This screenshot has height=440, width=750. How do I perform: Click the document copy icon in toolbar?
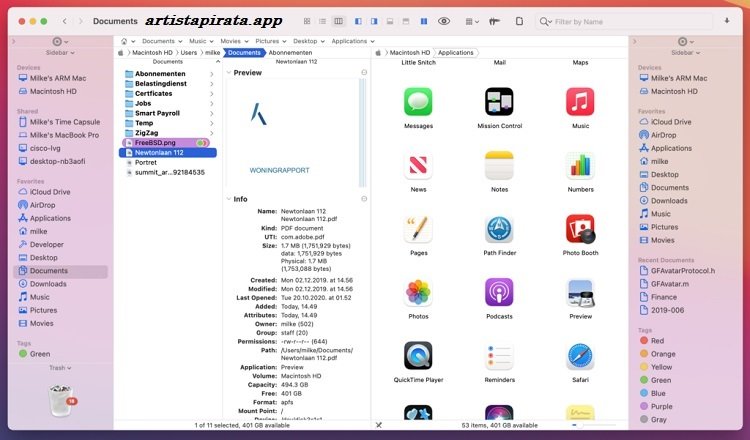point(519,21)
